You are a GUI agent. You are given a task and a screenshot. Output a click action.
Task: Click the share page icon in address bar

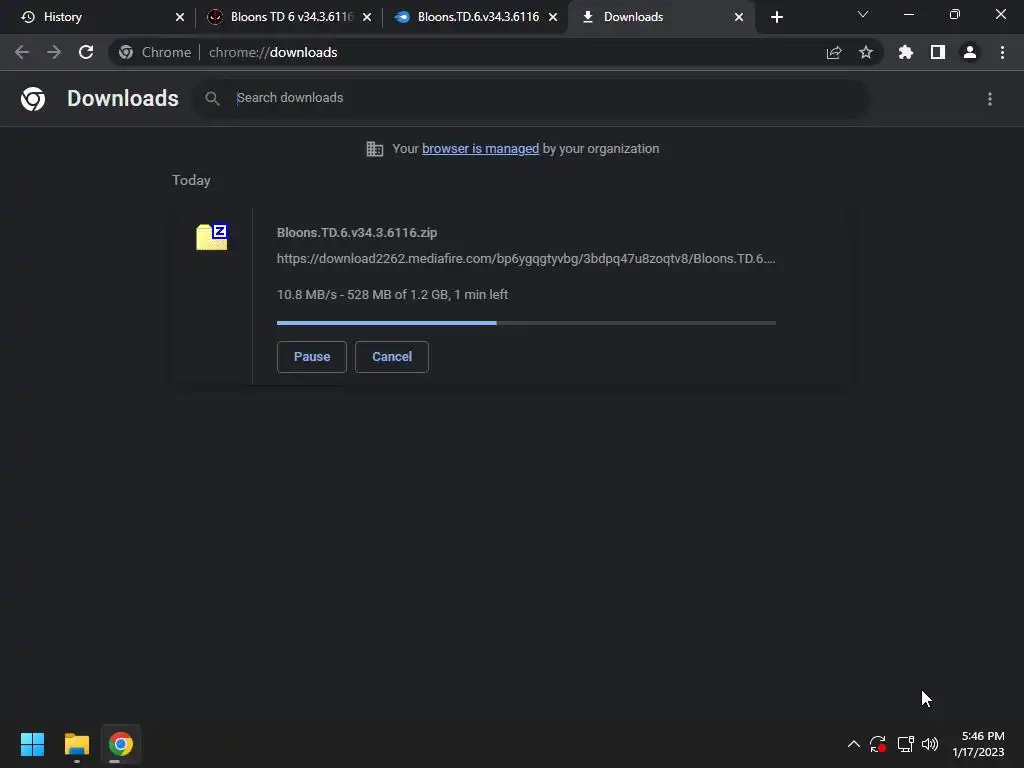[834, 52]
